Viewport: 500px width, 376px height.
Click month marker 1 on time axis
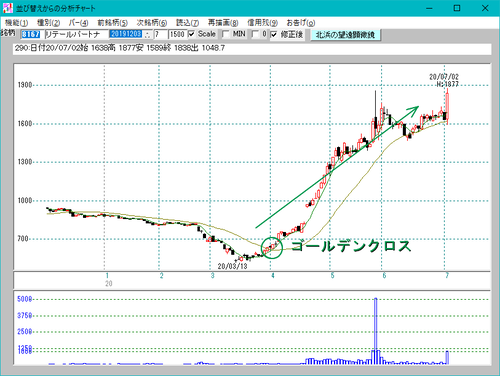point(107,276)
